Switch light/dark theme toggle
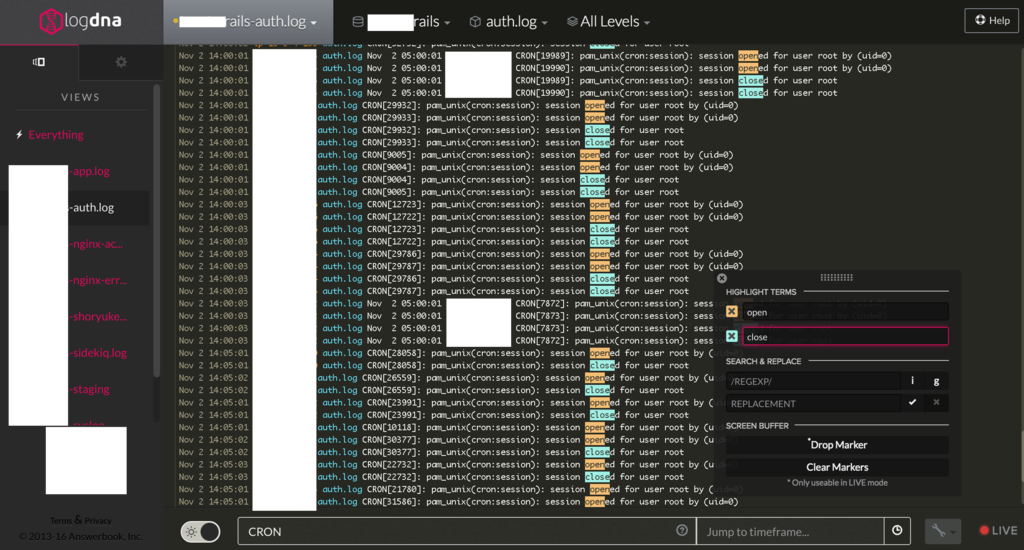 click(x=200, y=532)
